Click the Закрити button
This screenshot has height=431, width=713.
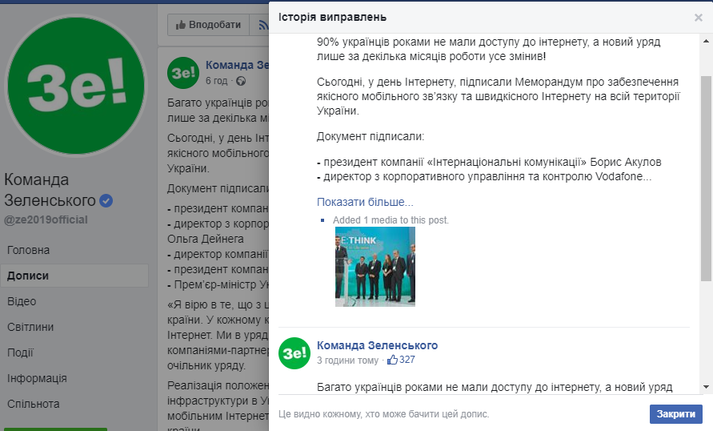coord(675,414)
